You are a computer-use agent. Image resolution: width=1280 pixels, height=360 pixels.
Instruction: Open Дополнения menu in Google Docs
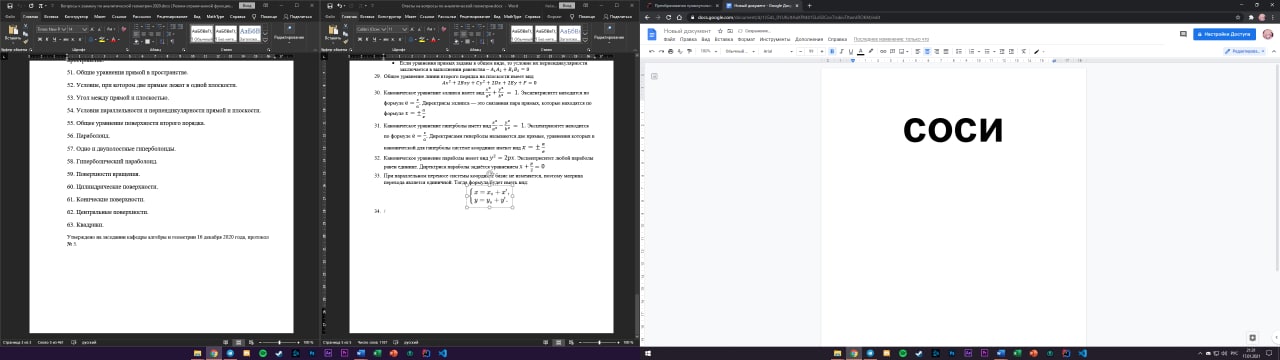tap(809, 39)
